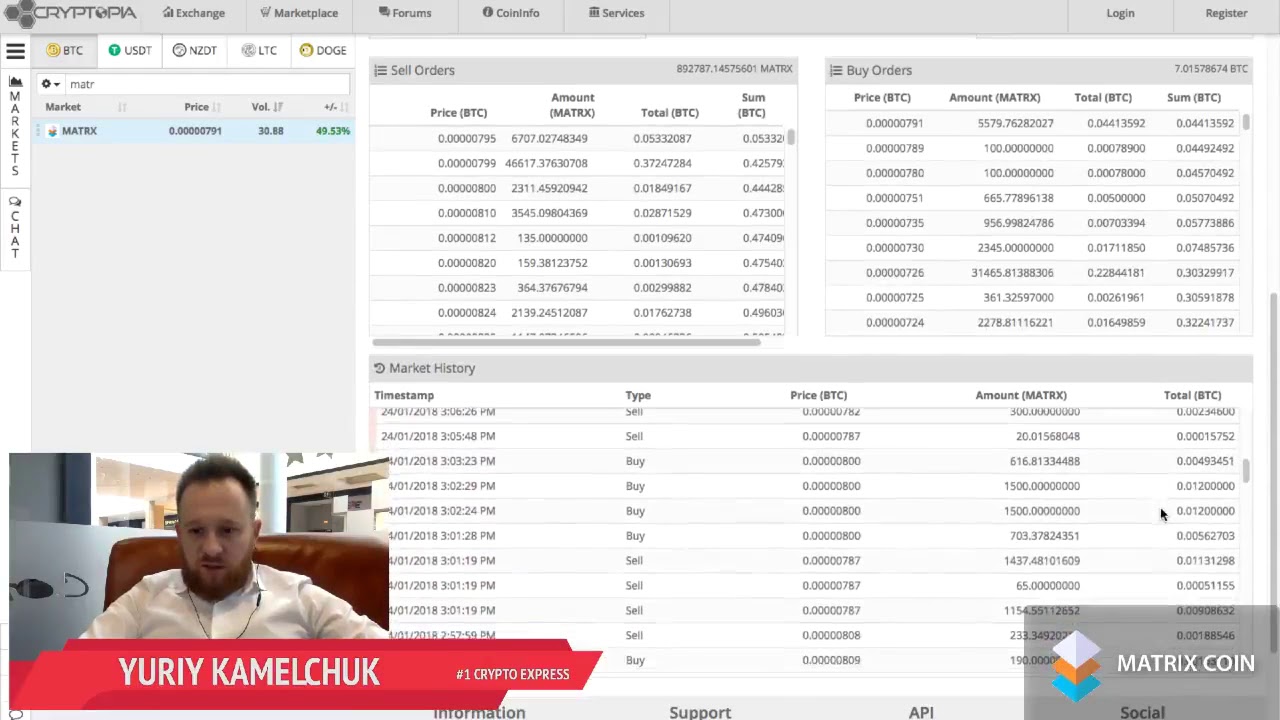Toggle the hamburger sidebar menu
The width and height of the screenshot is (1280, 720).
[x=15, y=51]
